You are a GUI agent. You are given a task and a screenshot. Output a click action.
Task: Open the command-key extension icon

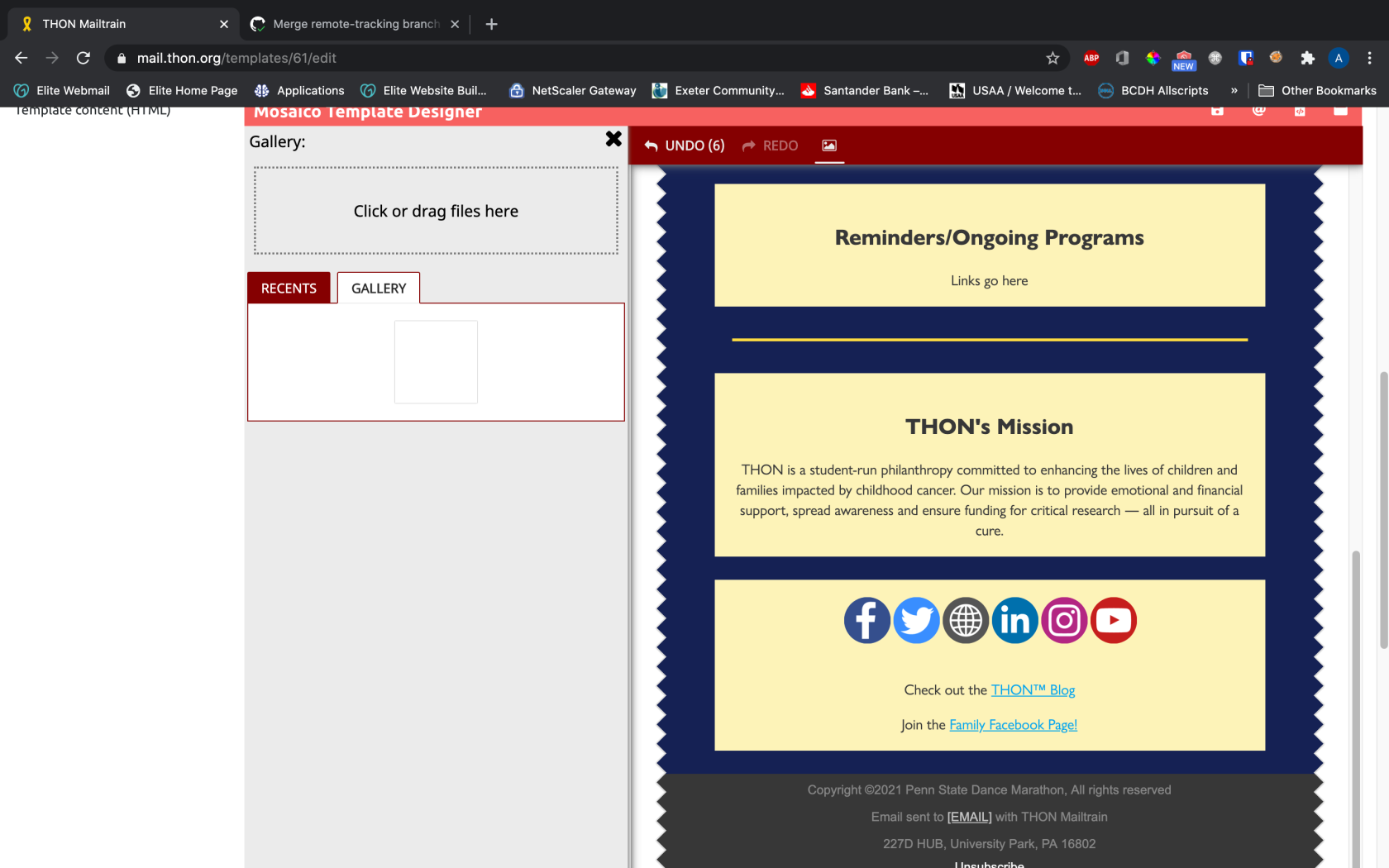[1215, 58]
